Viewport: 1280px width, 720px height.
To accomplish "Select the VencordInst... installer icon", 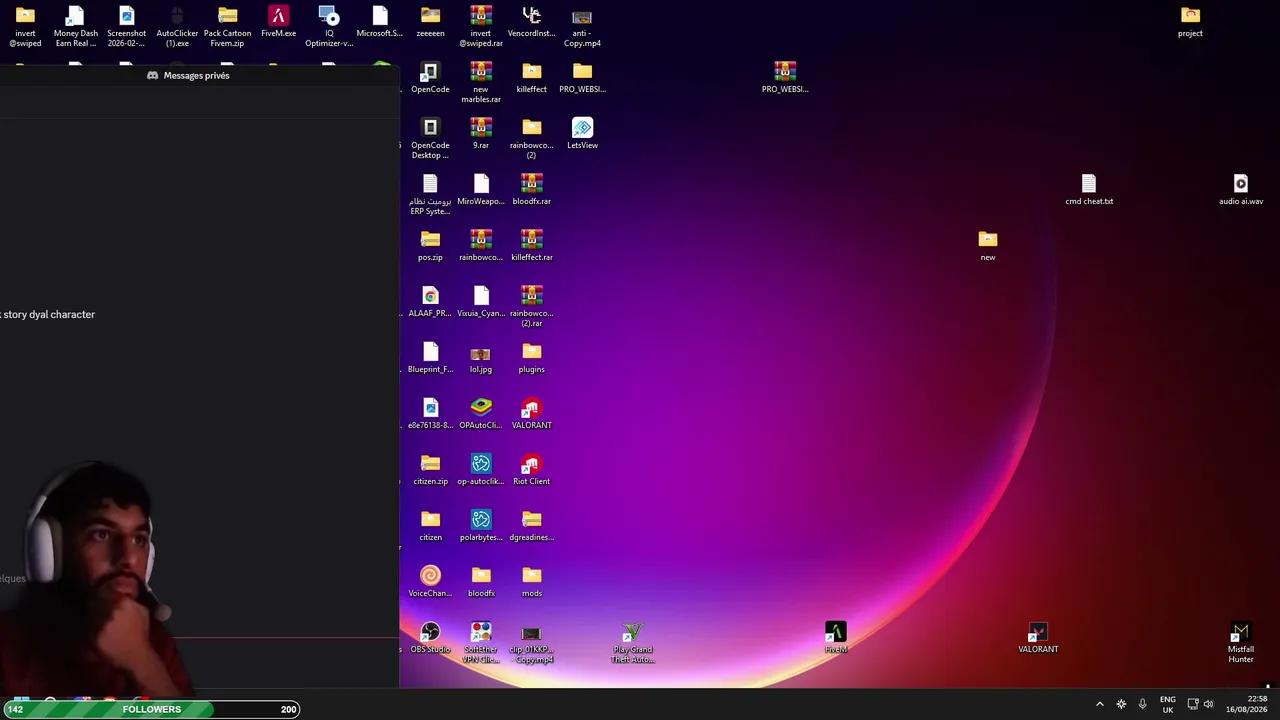I will point(531,22).
